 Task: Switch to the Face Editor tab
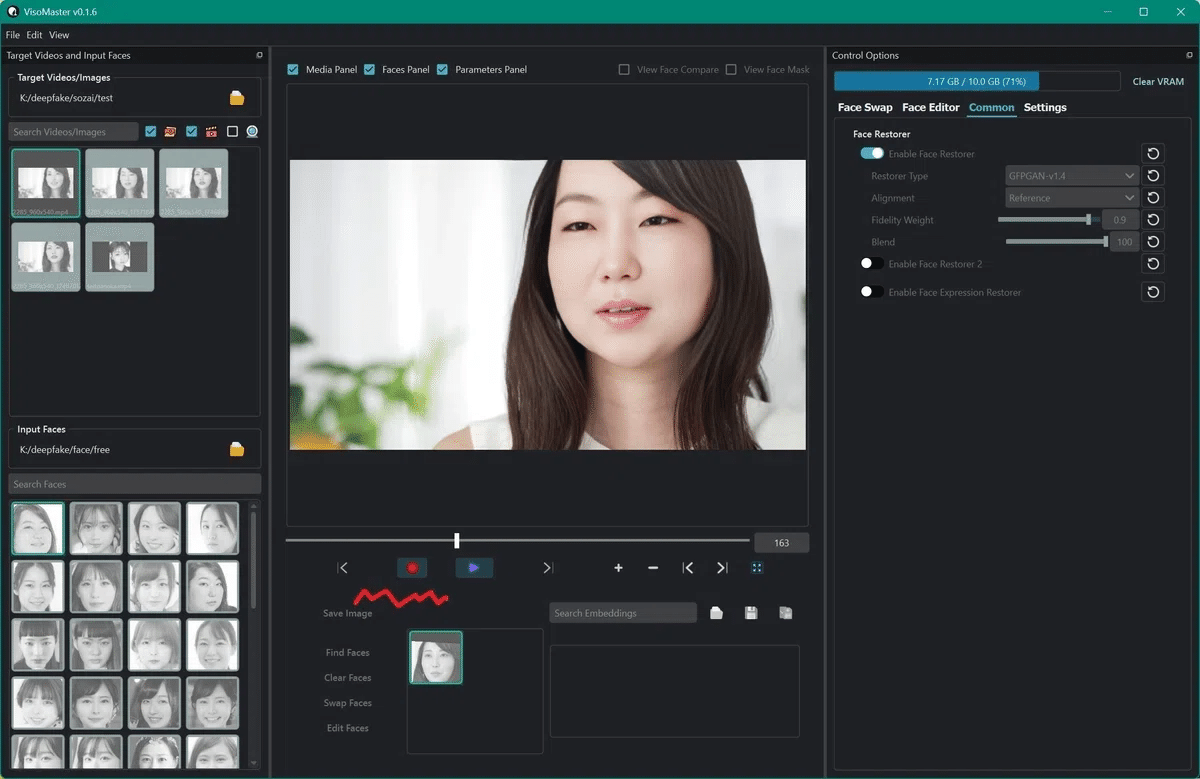[929, 107]
